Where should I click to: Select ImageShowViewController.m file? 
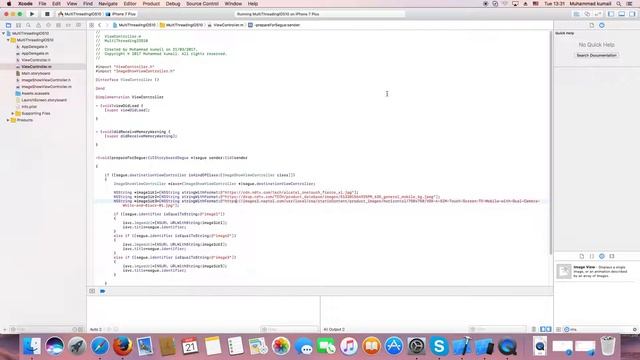click(x=46, y=87)
